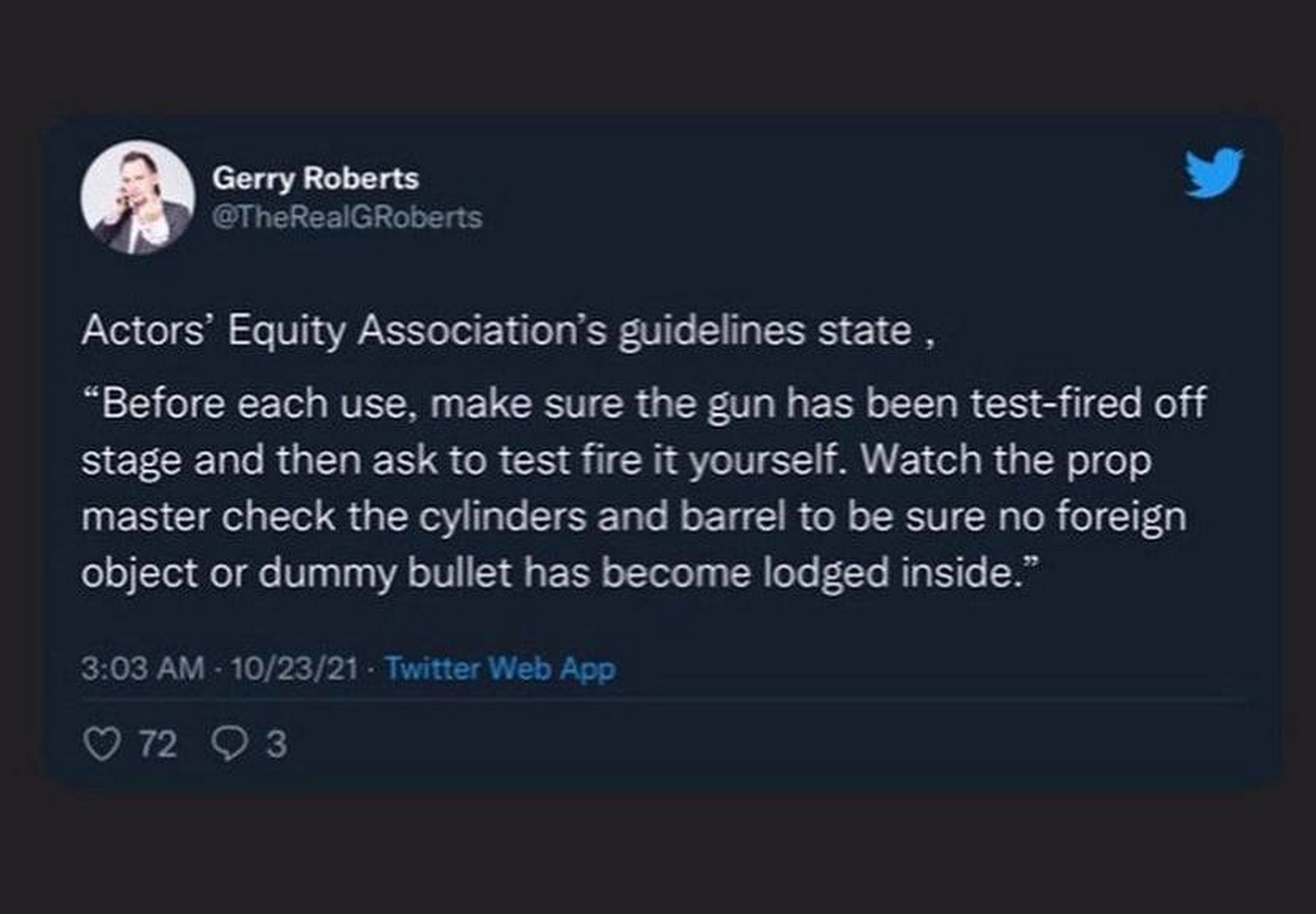1316x914 pixels.
Task: Click the tweet line starting "Before each use"
Action: click(644, 403)
